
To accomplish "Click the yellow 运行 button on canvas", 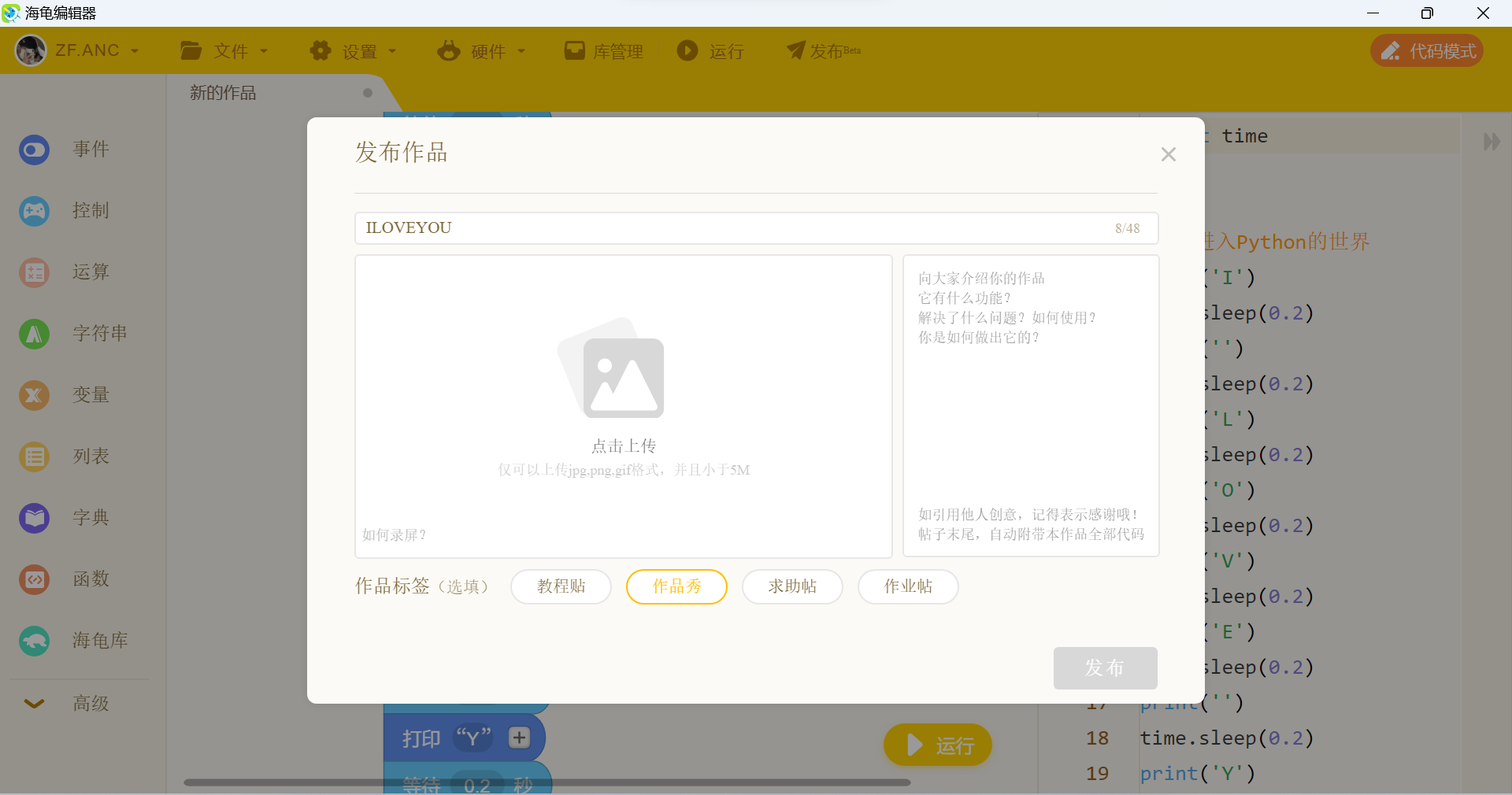I will [938, 745].
